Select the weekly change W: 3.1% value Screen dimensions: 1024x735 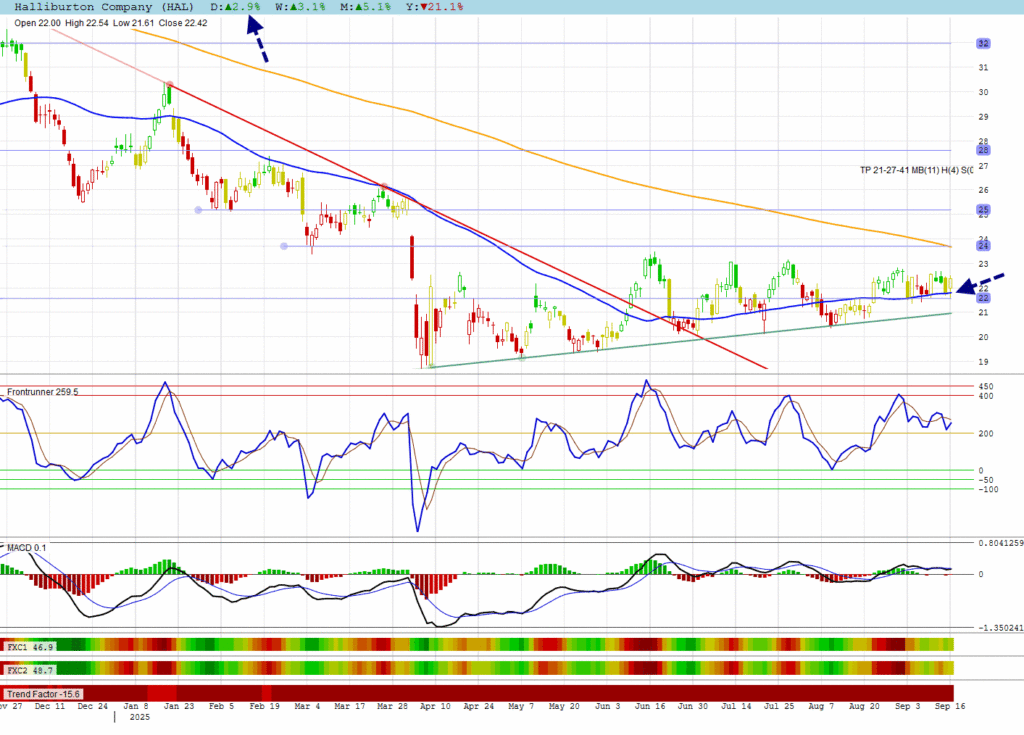coord(300,7)
